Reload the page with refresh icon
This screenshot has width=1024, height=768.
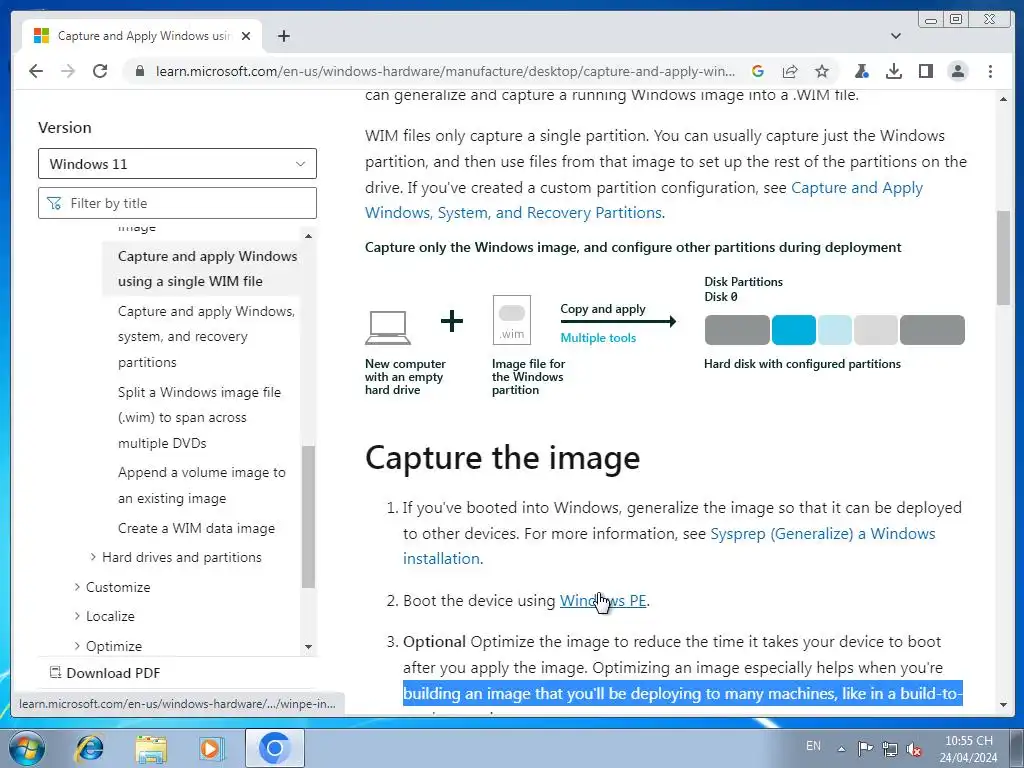100,71
